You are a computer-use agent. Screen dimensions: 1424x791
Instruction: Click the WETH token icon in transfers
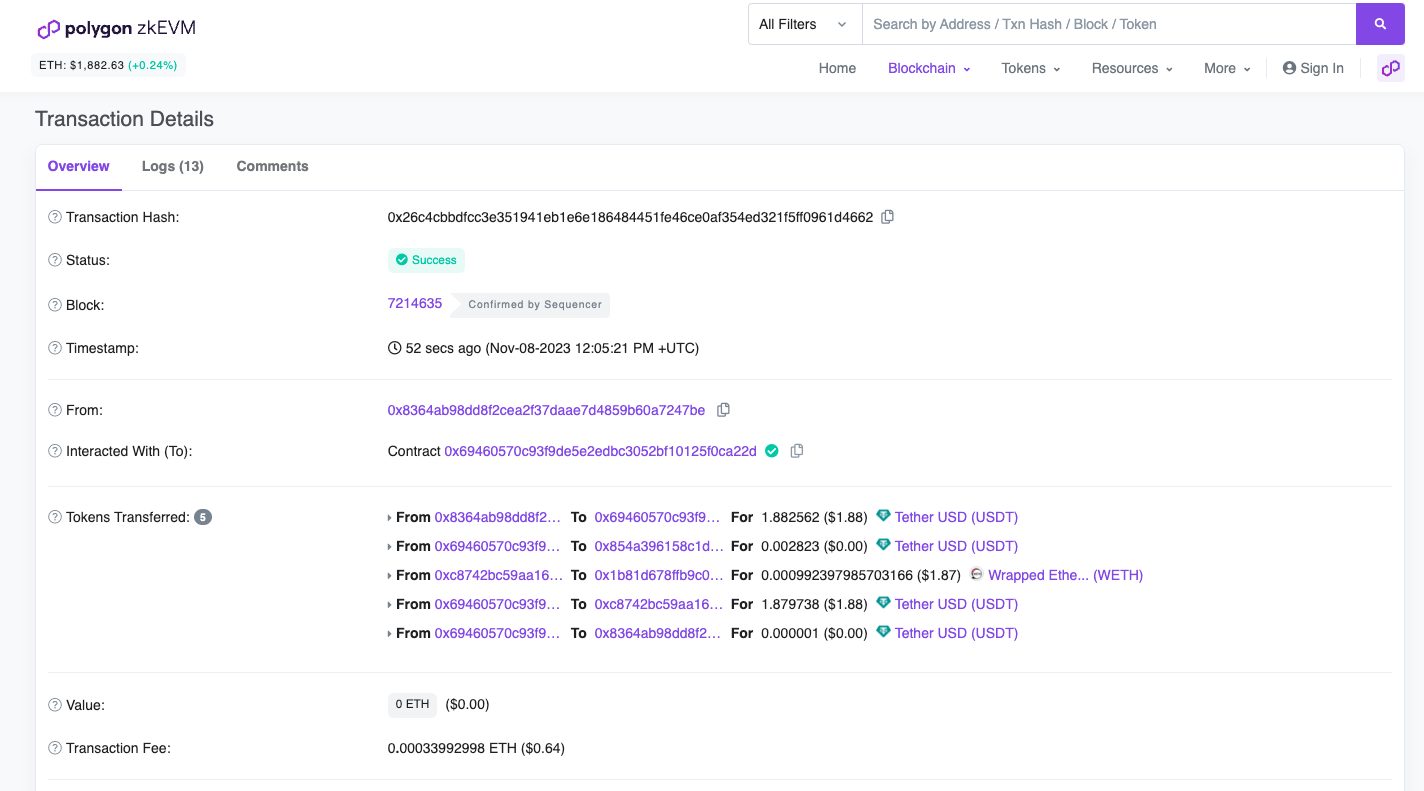tap(977, 574)
